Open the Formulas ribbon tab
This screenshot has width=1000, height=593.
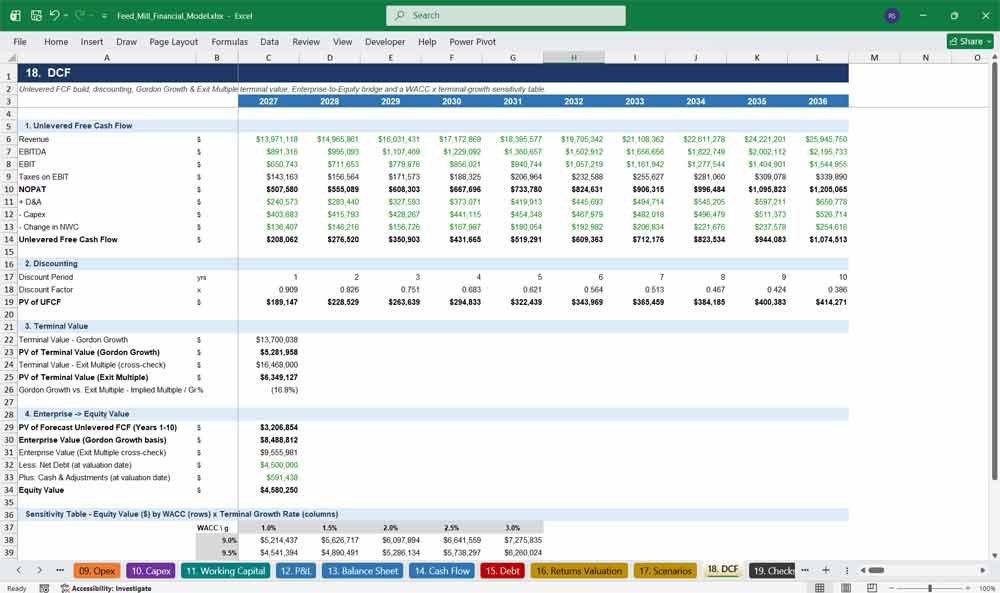point(230,41)
